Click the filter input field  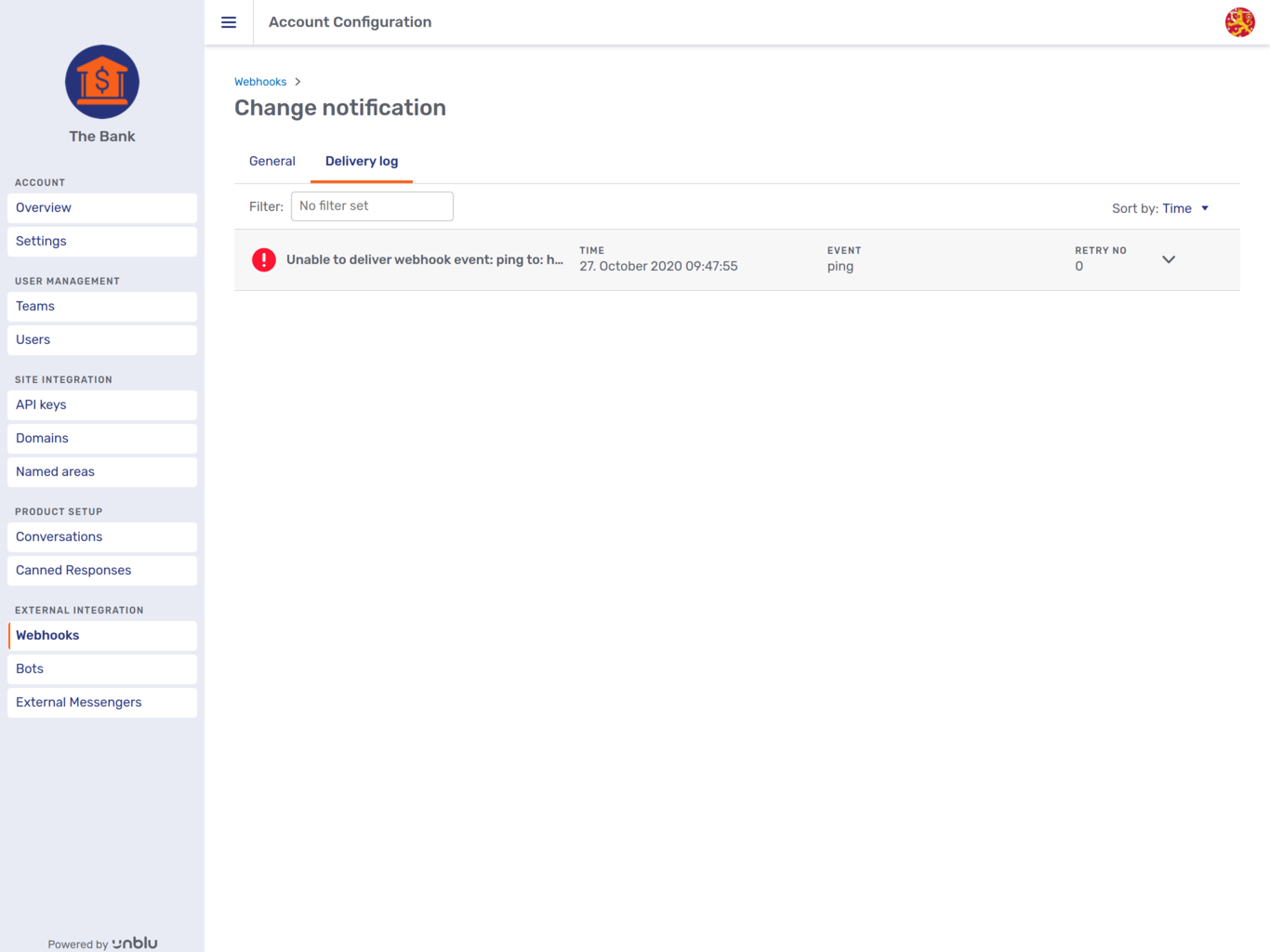(x=371, y=205)
